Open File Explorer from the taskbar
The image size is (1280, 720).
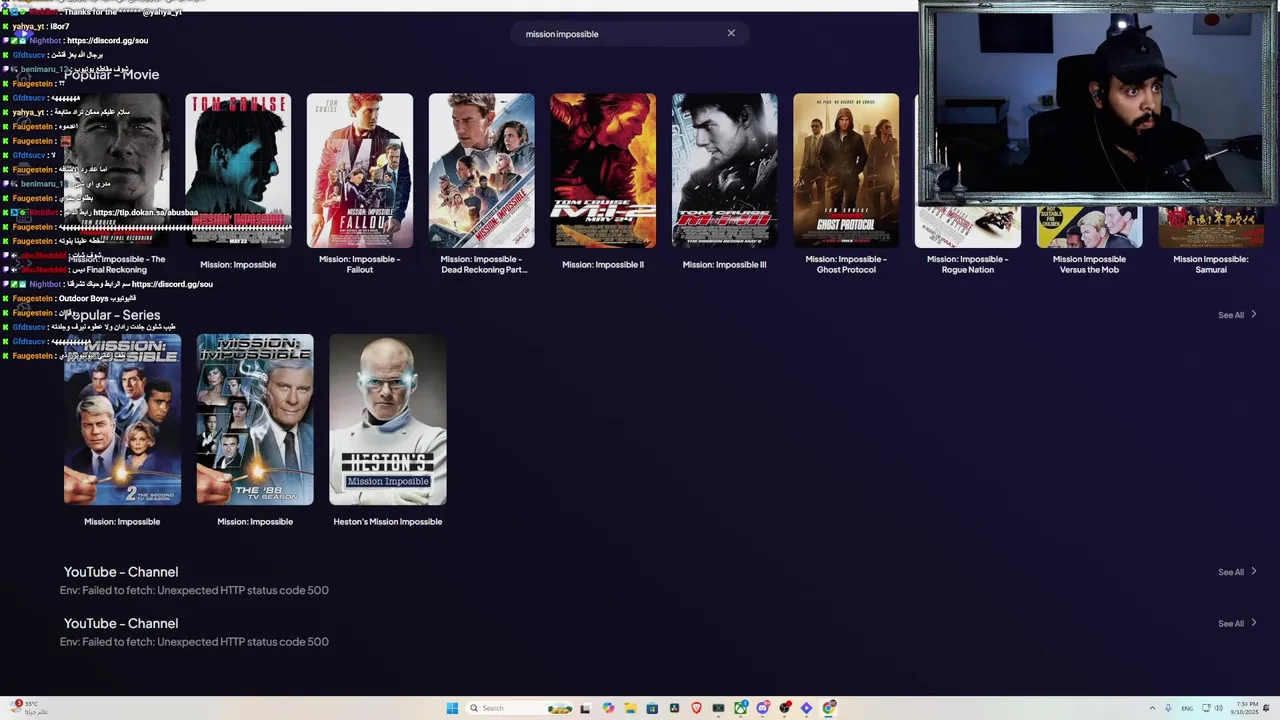[630, 708]
